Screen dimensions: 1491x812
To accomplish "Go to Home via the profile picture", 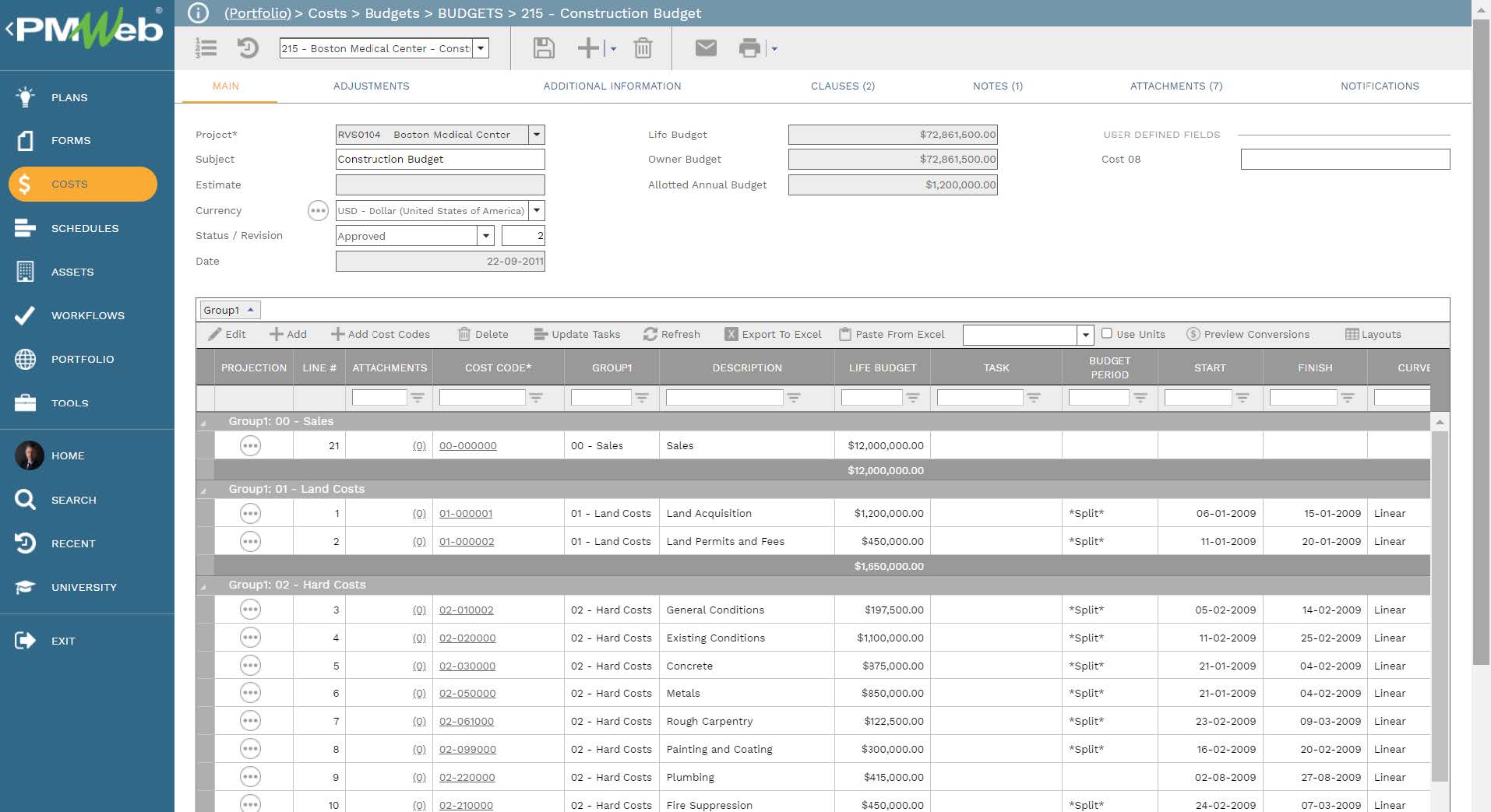I will click(x=30, y=455).
